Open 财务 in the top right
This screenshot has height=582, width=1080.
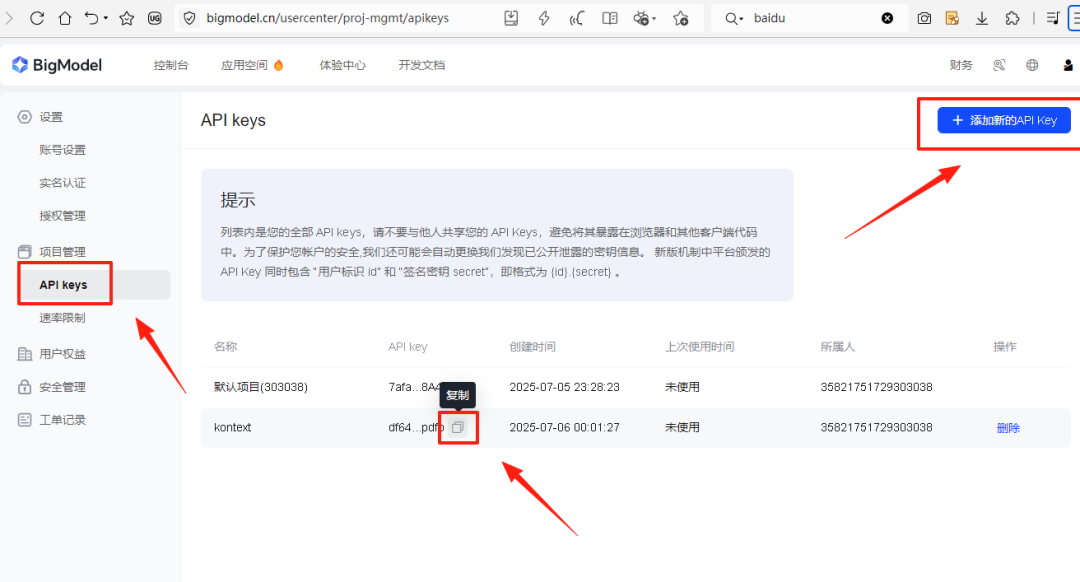961,64
